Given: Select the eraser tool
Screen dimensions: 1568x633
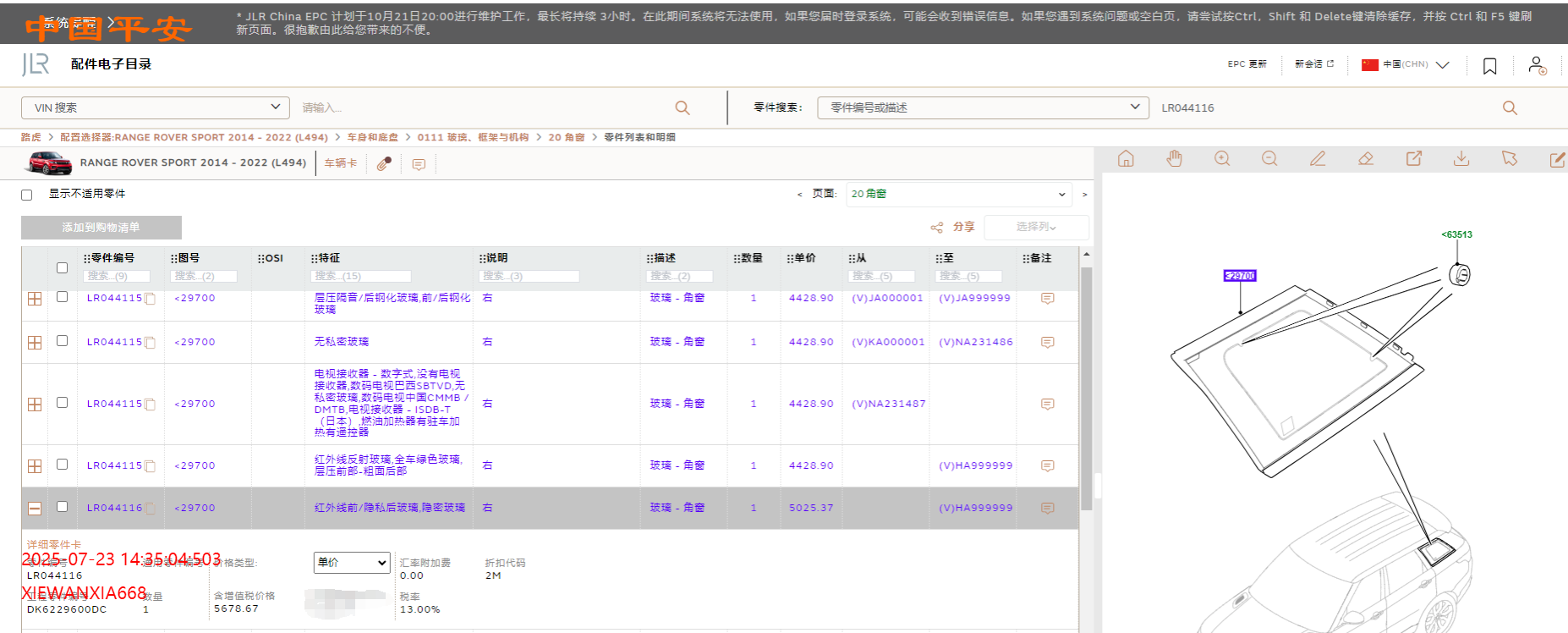Looking at the screenshot, I should (1366, 159).
